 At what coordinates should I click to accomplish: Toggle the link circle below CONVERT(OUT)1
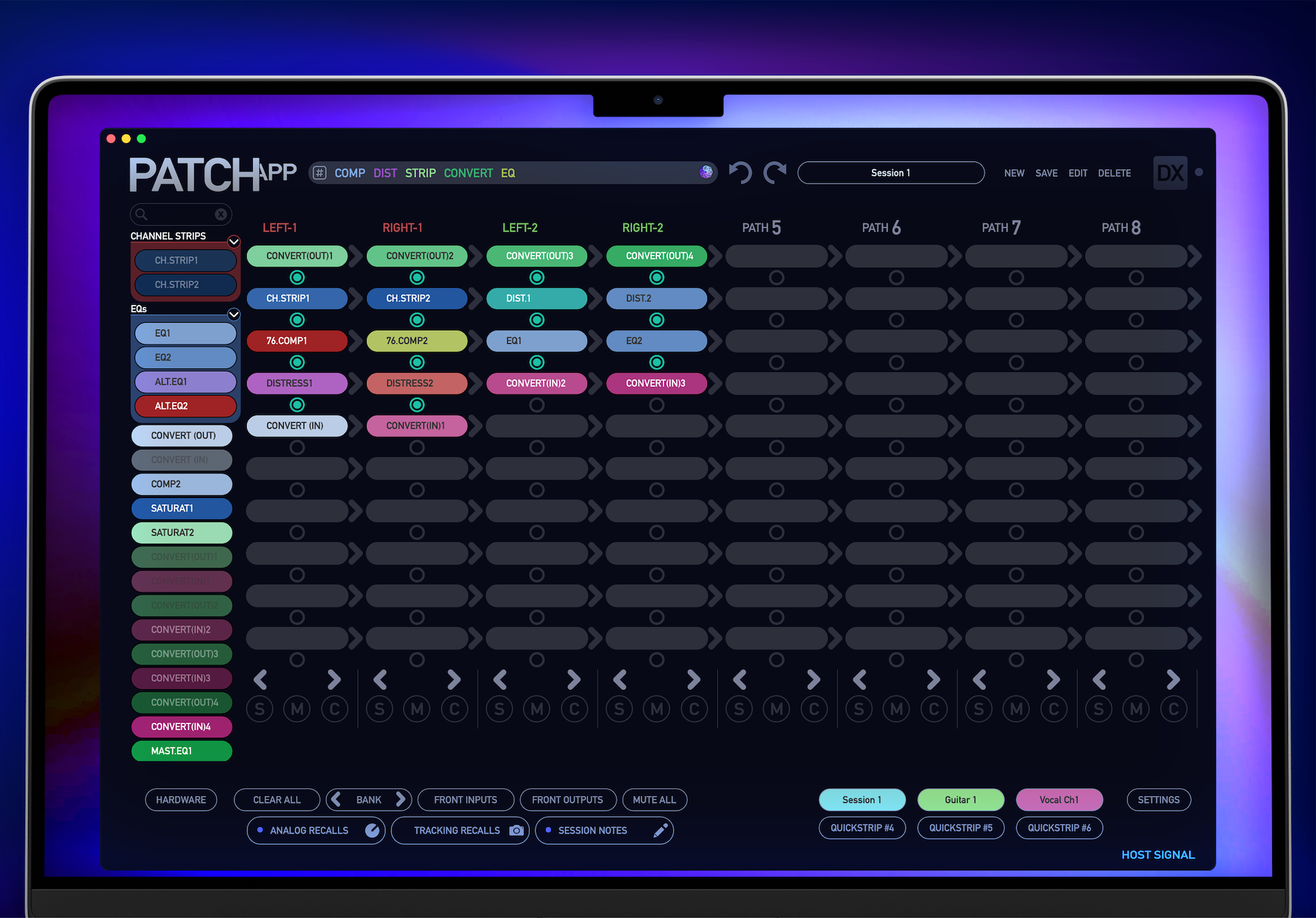click(x=297, y=277)
